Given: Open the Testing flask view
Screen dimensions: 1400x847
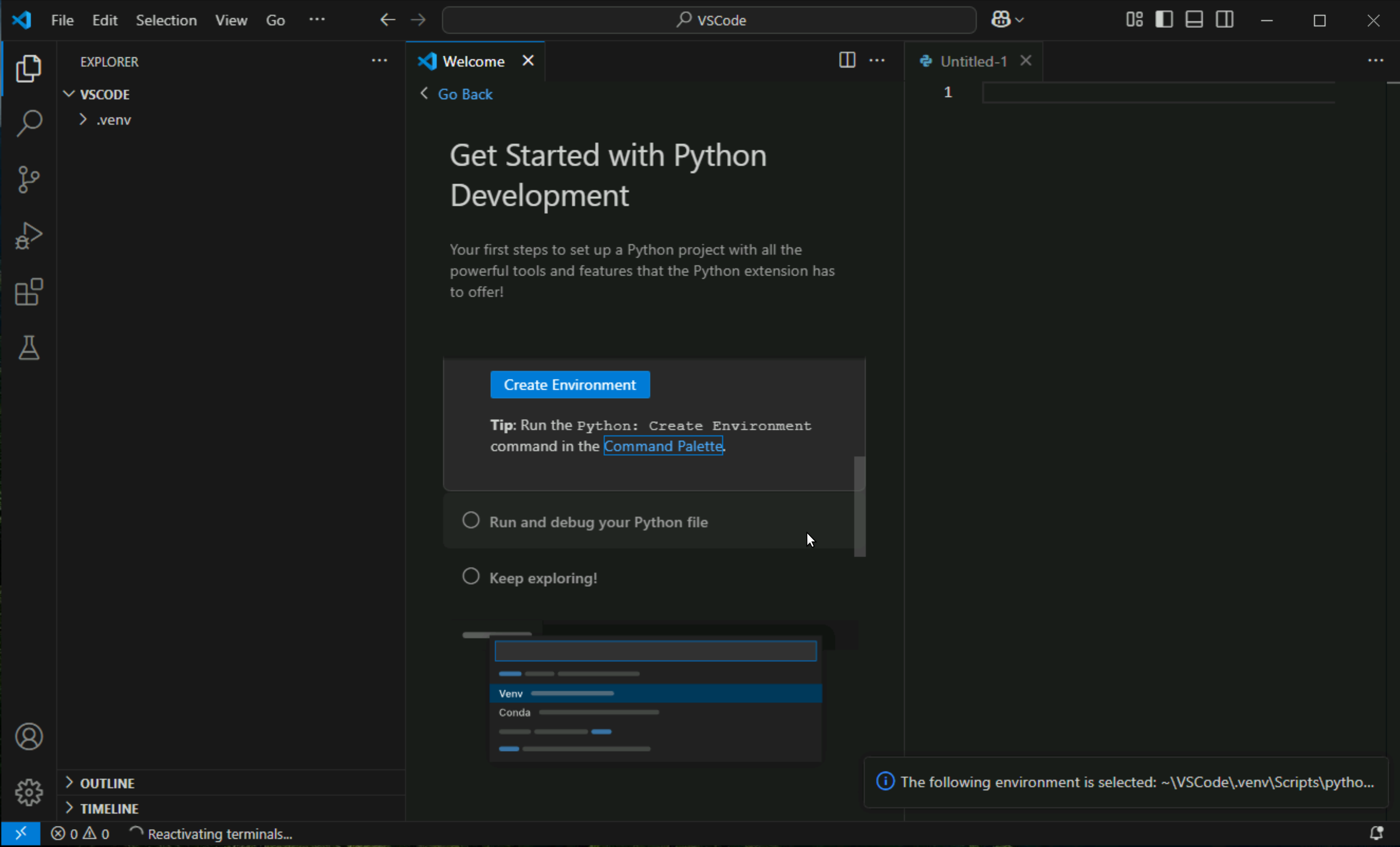Looking at the screenshot, I should [28, 348].
